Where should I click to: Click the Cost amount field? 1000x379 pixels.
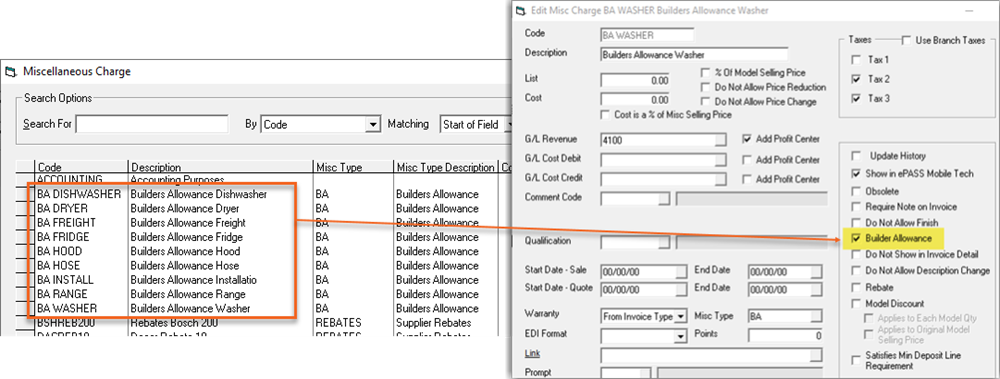pyautogui.click(x=636, y=100)
